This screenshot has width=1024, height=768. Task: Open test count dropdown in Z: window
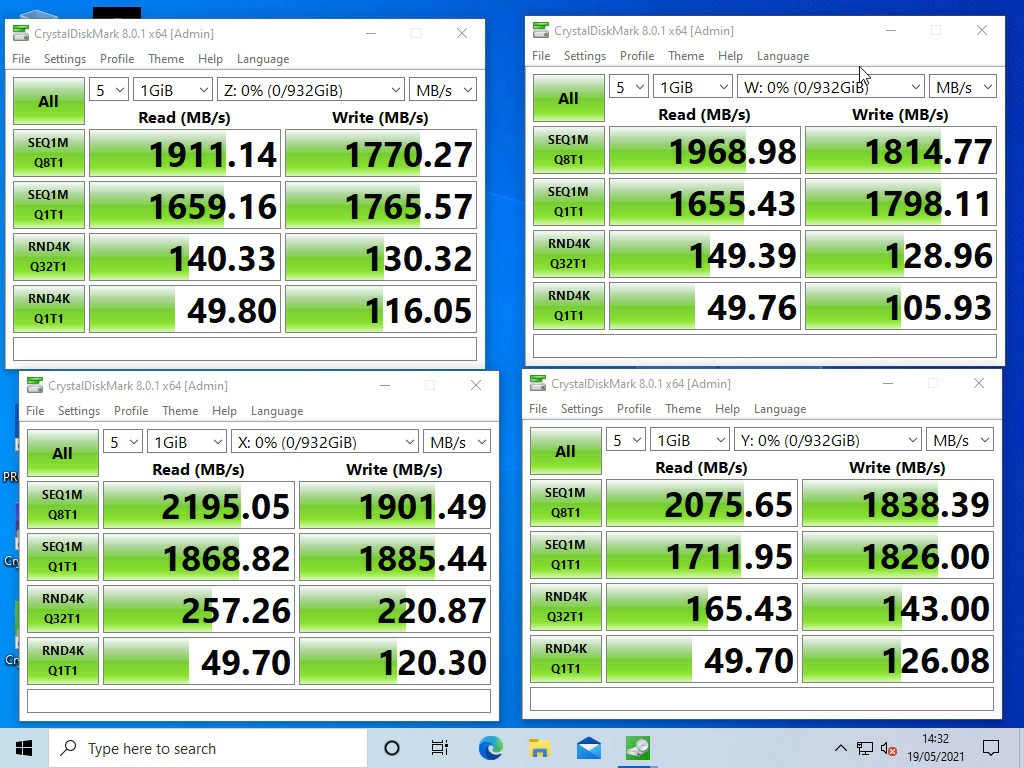click(108, 89)
